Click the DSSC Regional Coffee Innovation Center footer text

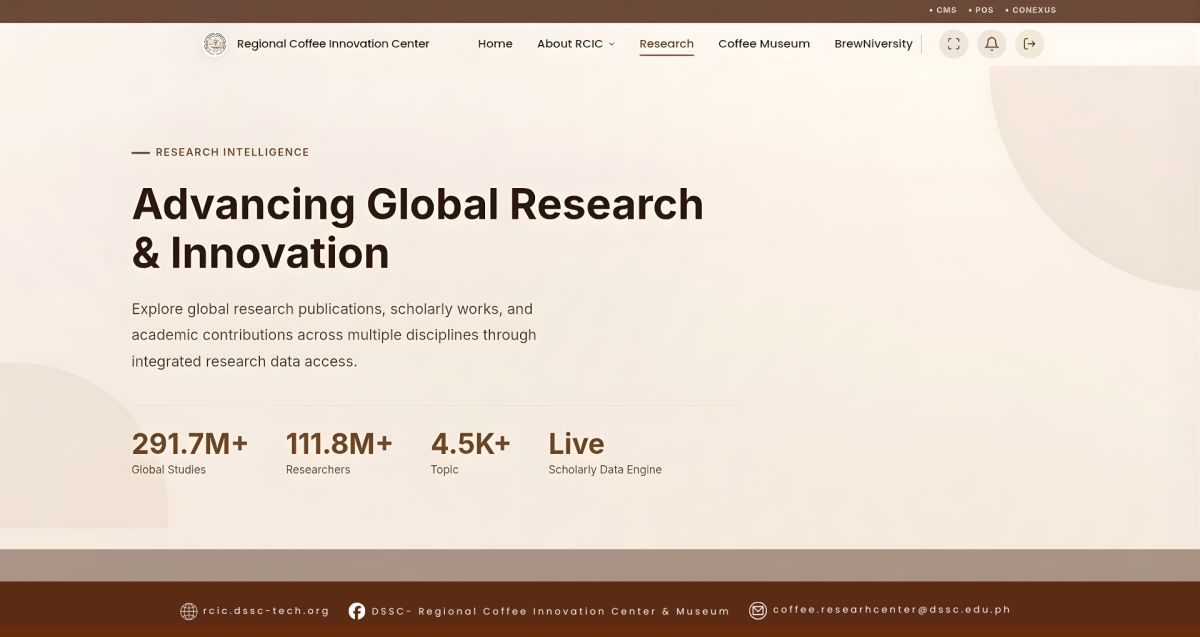(551, 611)
